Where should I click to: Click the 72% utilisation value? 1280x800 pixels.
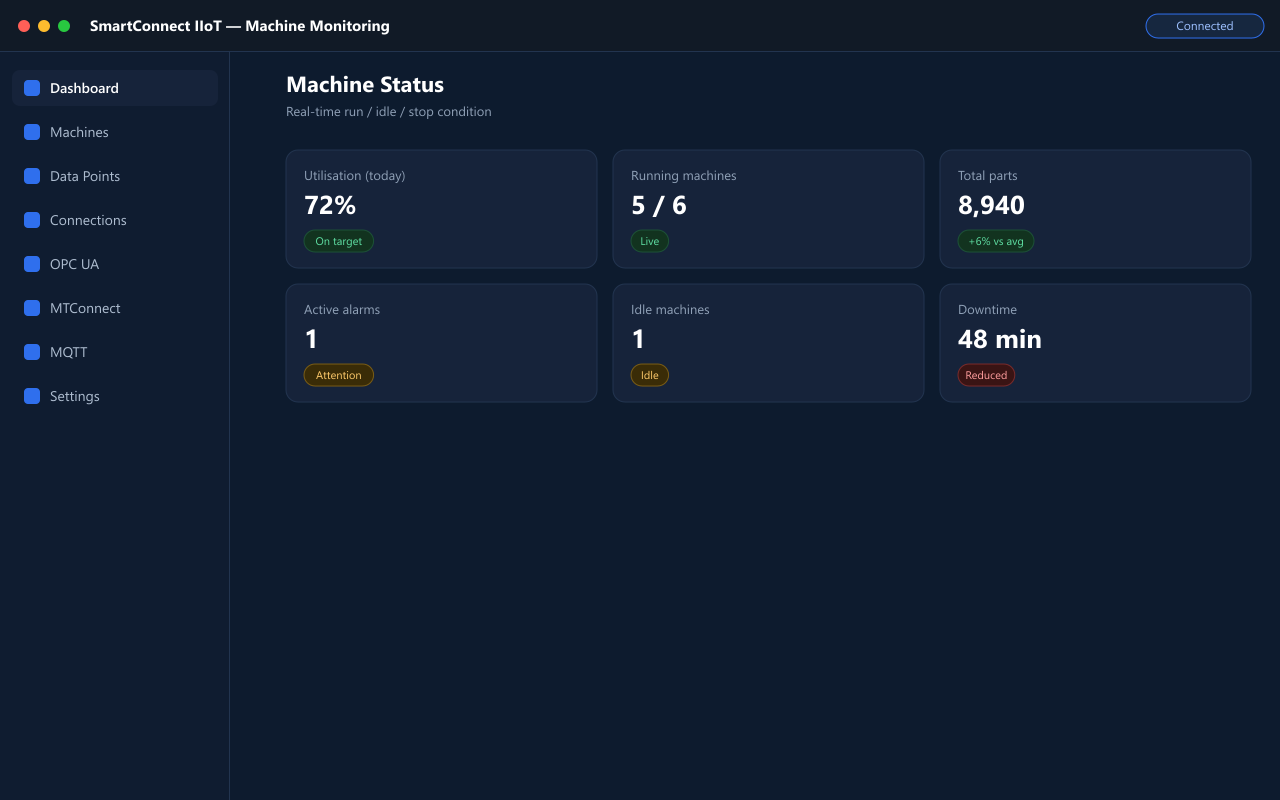330,205
